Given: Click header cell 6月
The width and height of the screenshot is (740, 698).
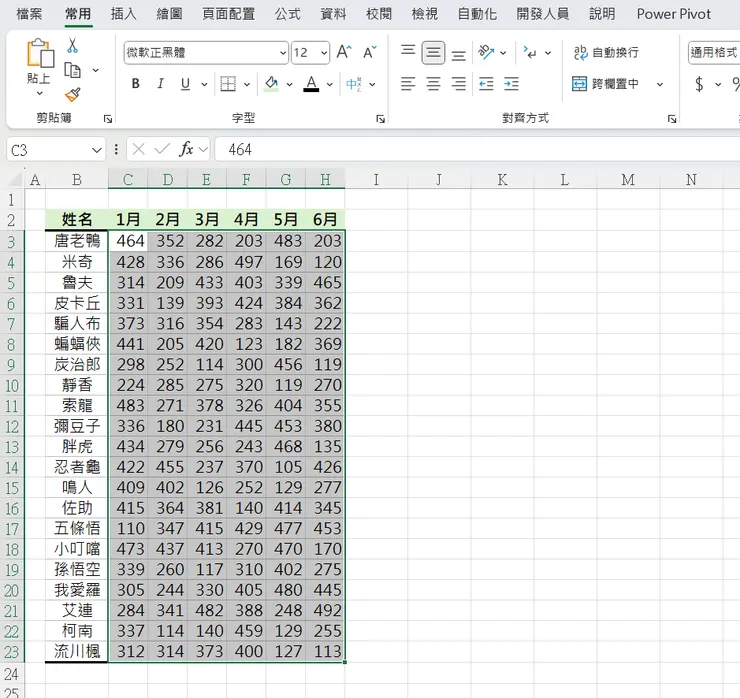Looking at the screenshot, I should [x=325, y=219].
